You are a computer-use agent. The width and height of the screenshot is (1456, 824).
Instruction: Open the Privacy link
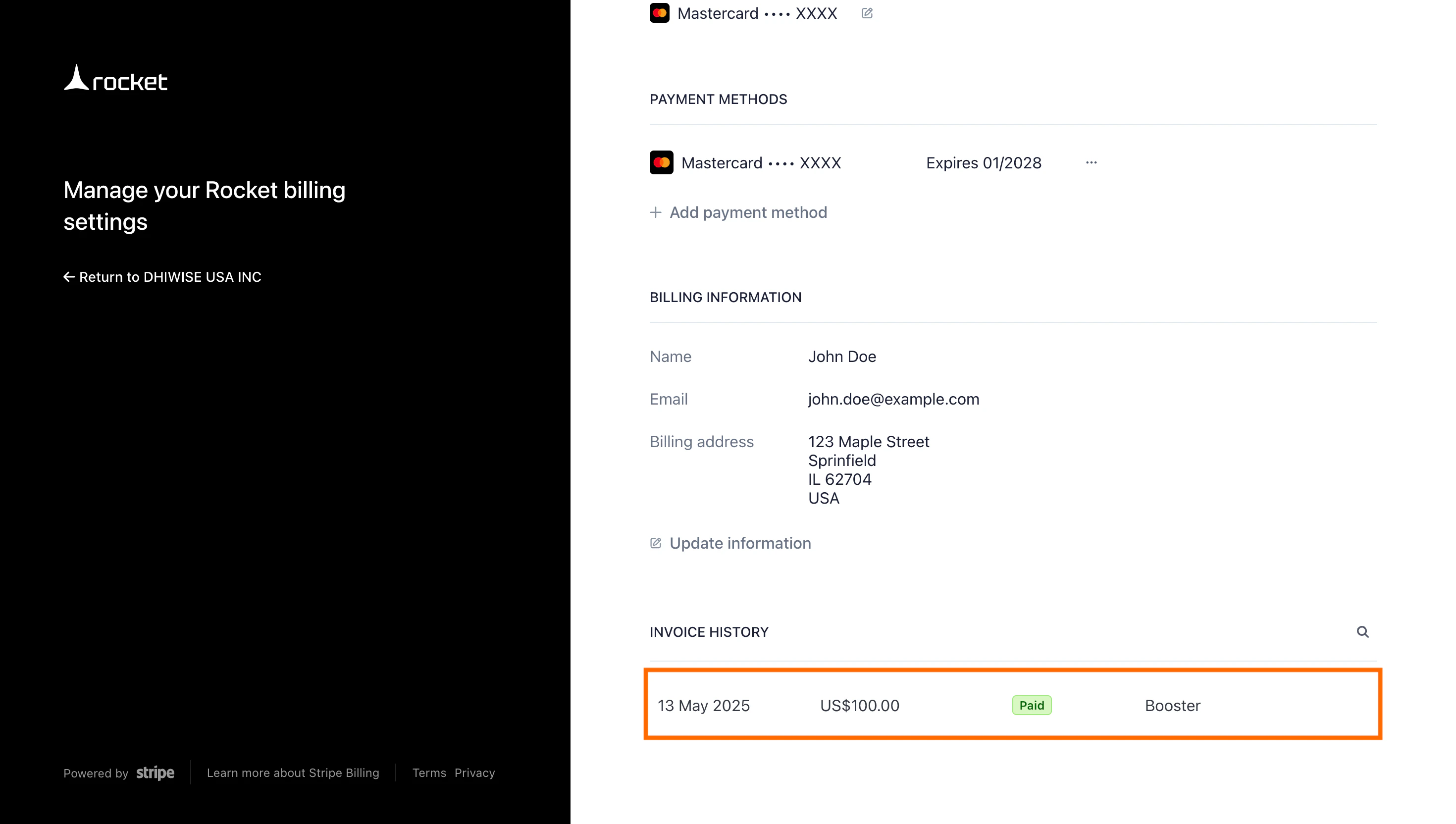(x=474, y=772)
